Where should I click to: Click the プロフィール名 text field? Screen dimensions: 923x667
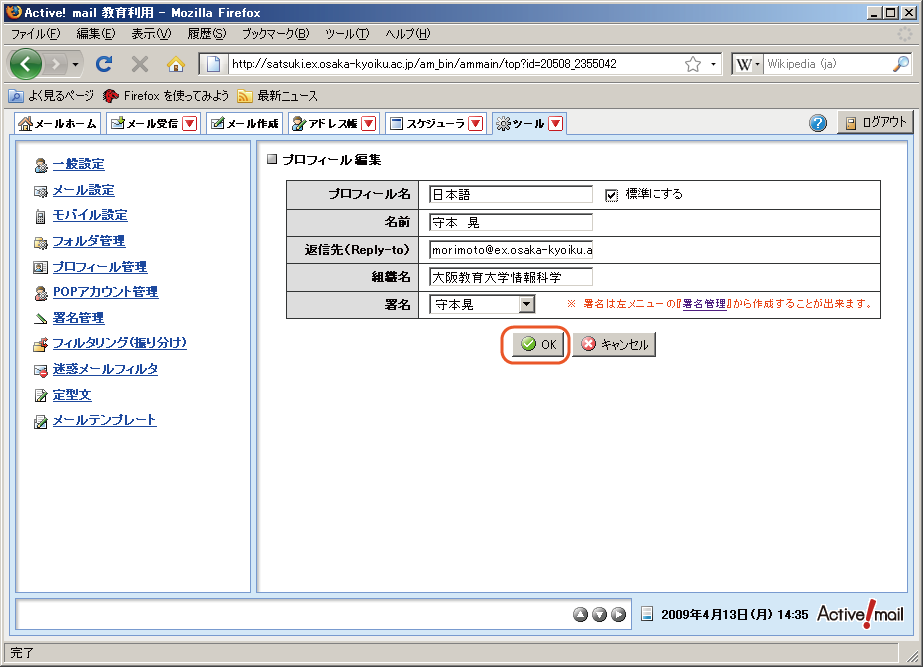click(x=511, y=195)
